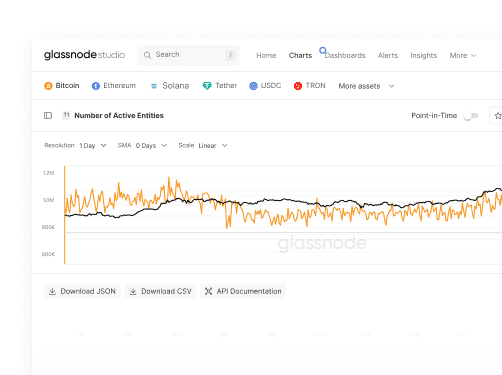Viewport: 502px width, 375px height.
Task: Focus the Search input field
Action: pyautogui.click(x=188, y=55)
